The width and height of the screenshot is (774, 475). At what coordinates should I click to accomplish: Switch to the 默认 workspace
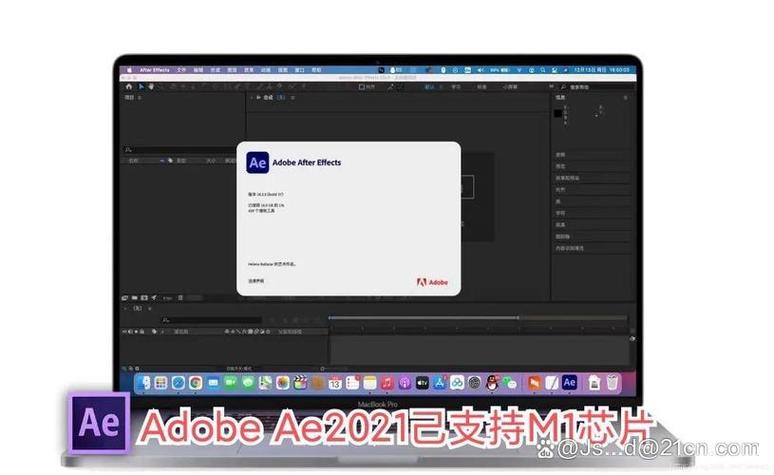(x=430, y=87)
